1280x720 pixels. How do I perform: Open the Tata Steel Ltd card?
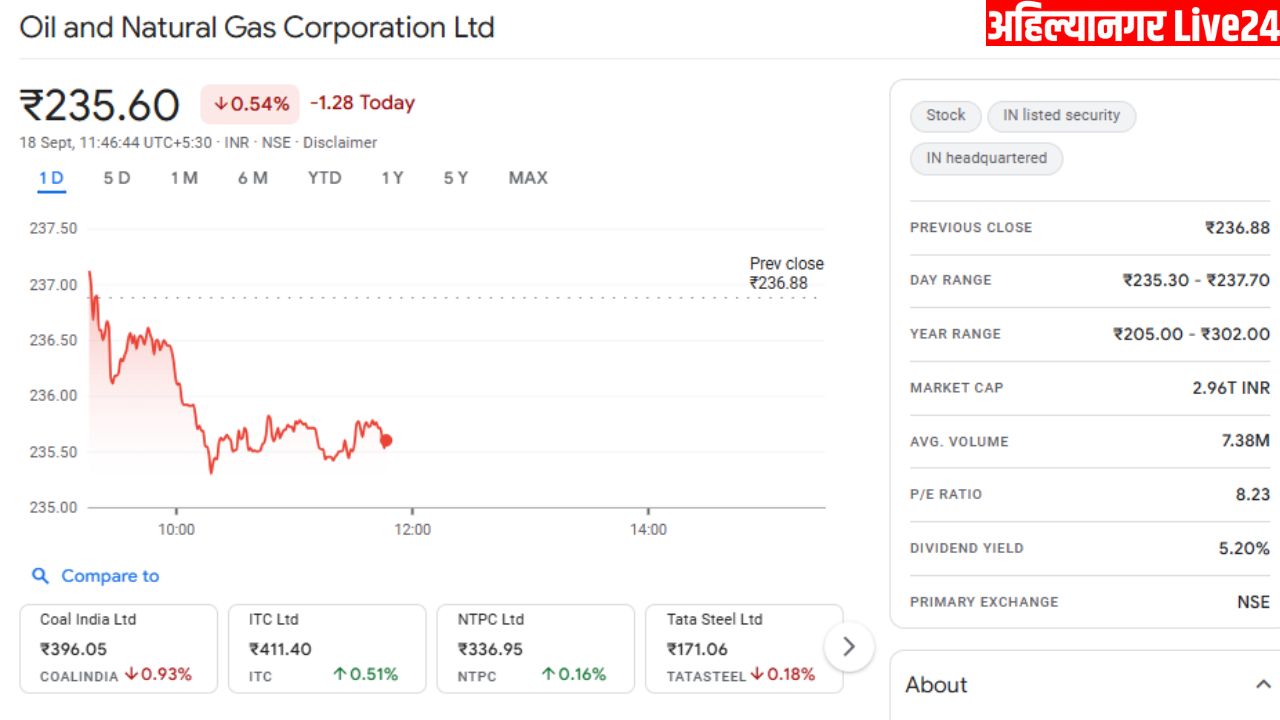click(x=743, y=648)
